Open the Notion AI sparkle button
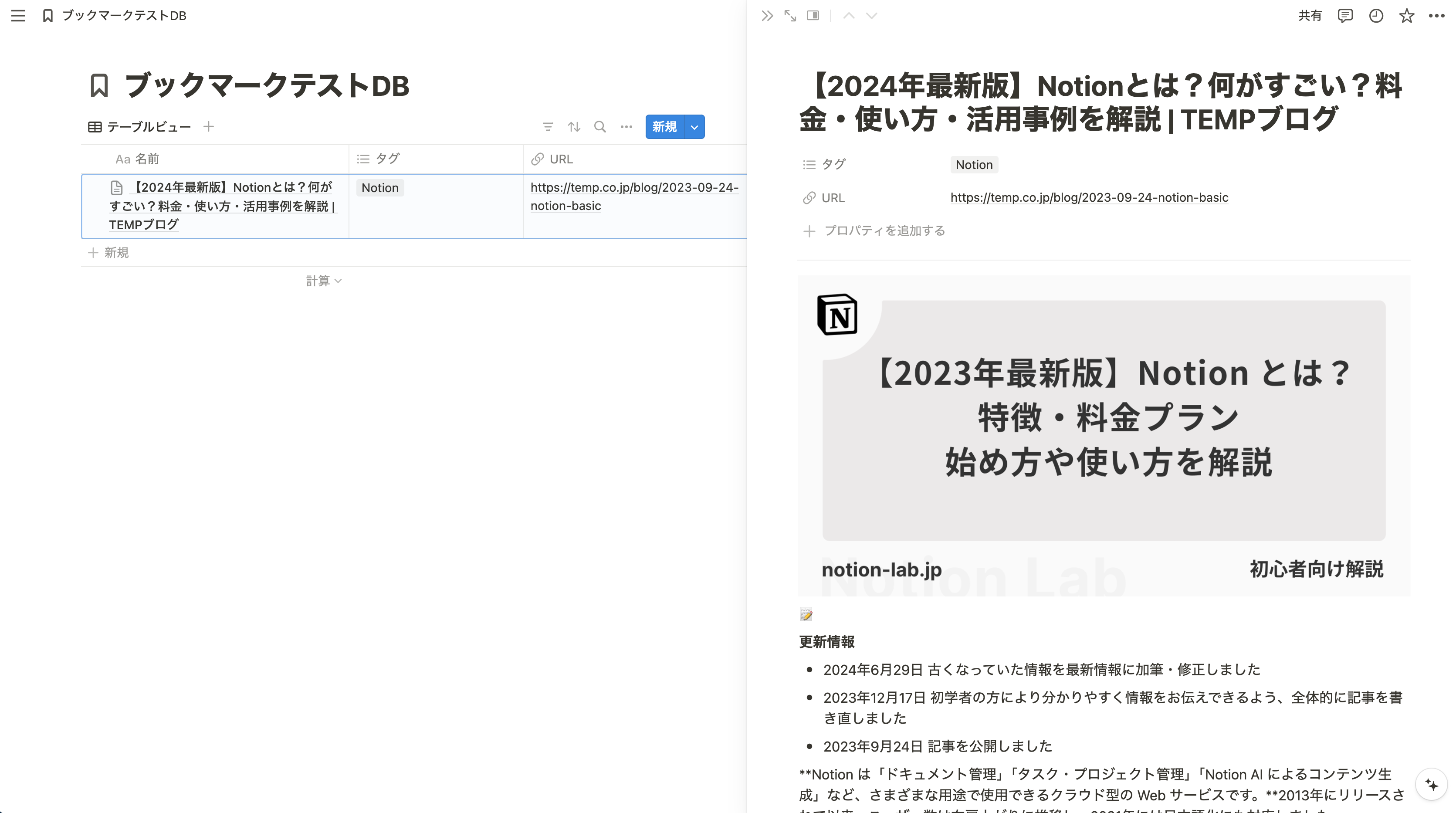1456x813 pixels. [1431, 785]
